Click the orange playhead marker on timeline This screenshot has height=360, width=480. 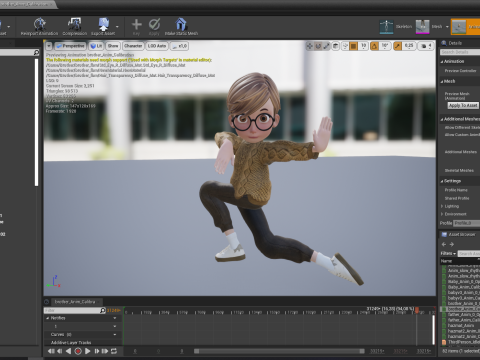click(417, 310)
